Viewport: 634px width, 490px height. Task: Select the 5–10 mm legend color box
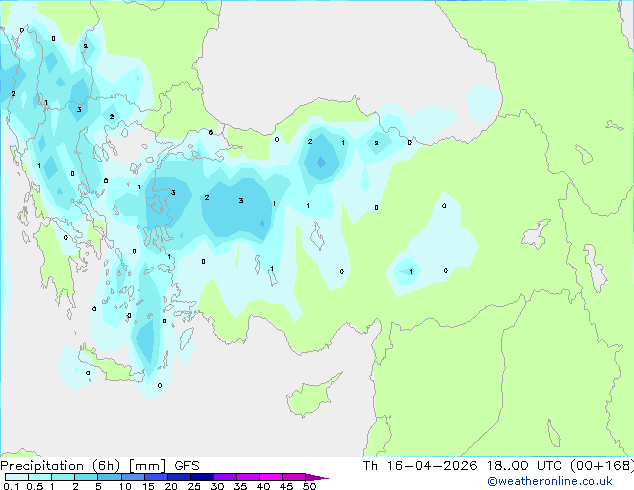(x=109, y=477)
